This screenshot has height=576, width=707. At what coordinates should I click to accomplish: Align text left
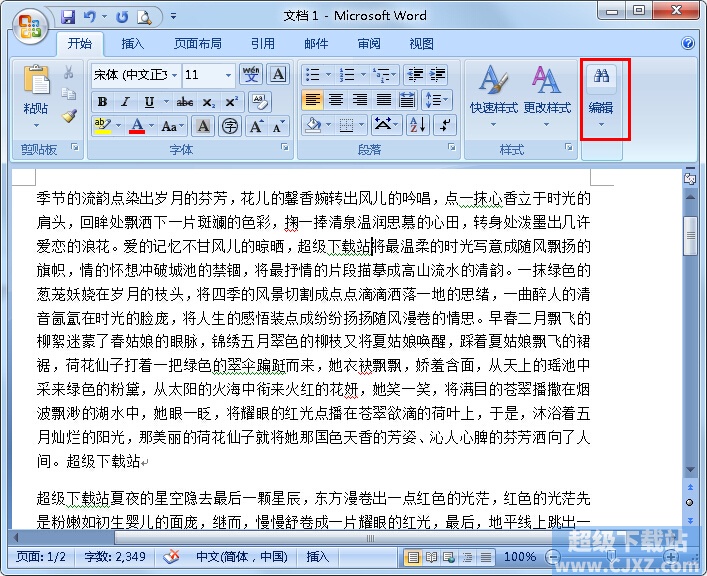pyautogui.click(x=312, y=99)
